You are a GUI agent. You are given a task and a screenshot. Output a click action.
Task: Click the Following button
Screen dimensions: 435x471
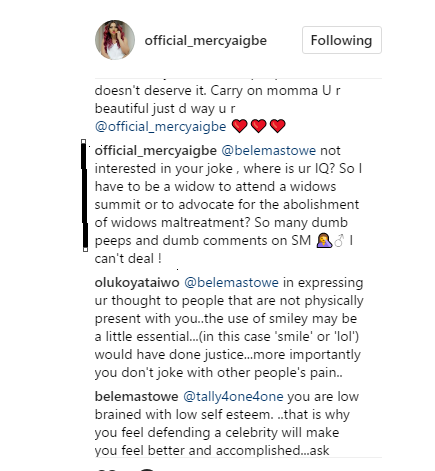[x=342, y=40]
